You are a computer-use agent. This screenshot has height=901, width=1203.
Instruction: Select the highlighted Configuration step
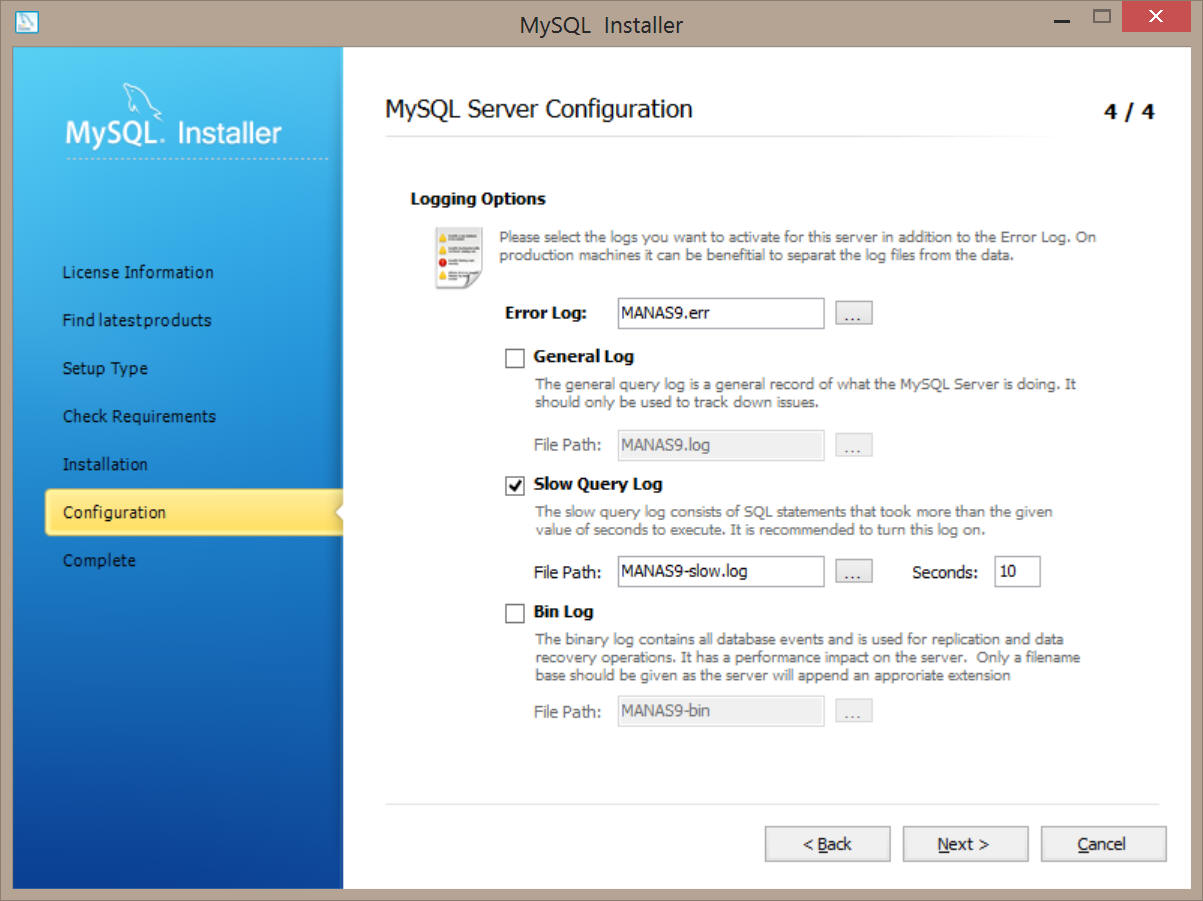tap(194, 512)
